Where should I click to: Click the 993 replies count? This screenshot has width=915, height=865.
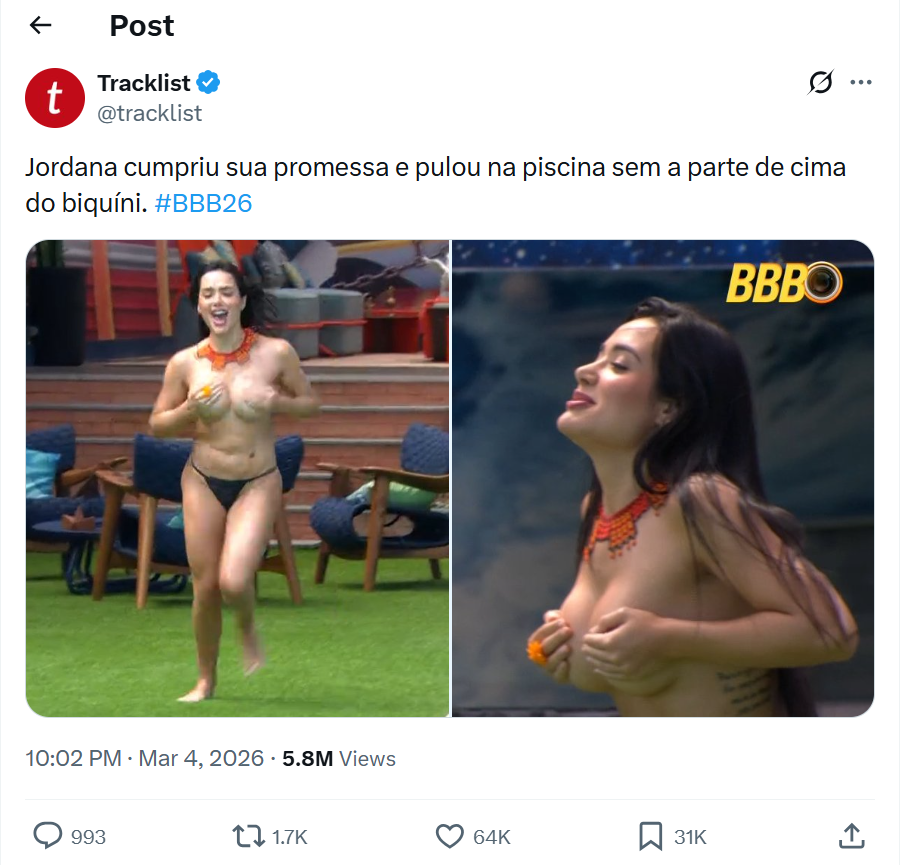(x=88, y=837)
